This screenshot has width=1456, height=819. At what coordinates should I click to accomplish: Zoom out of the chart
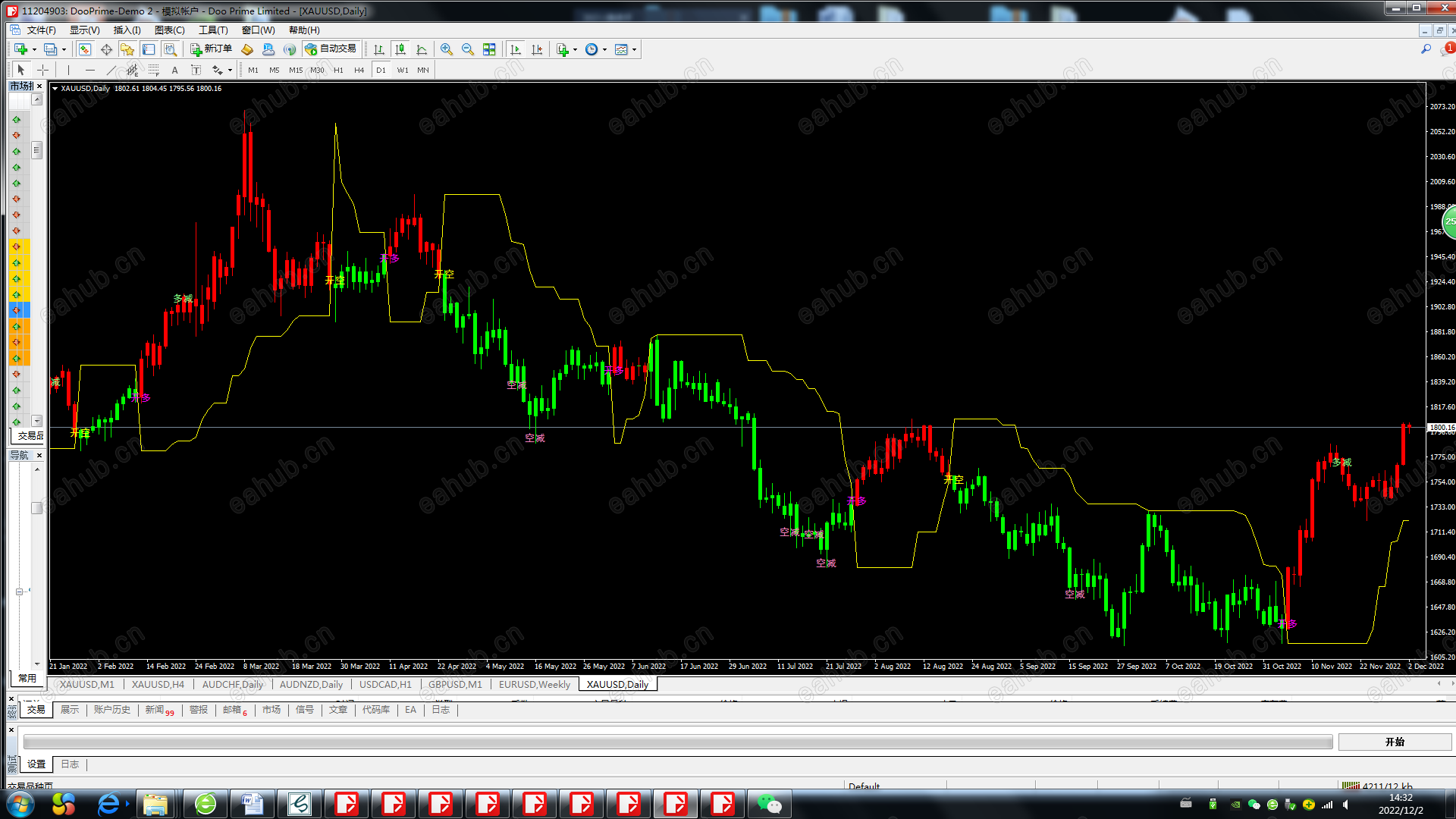pyautogui.click(x=468, y=49)
